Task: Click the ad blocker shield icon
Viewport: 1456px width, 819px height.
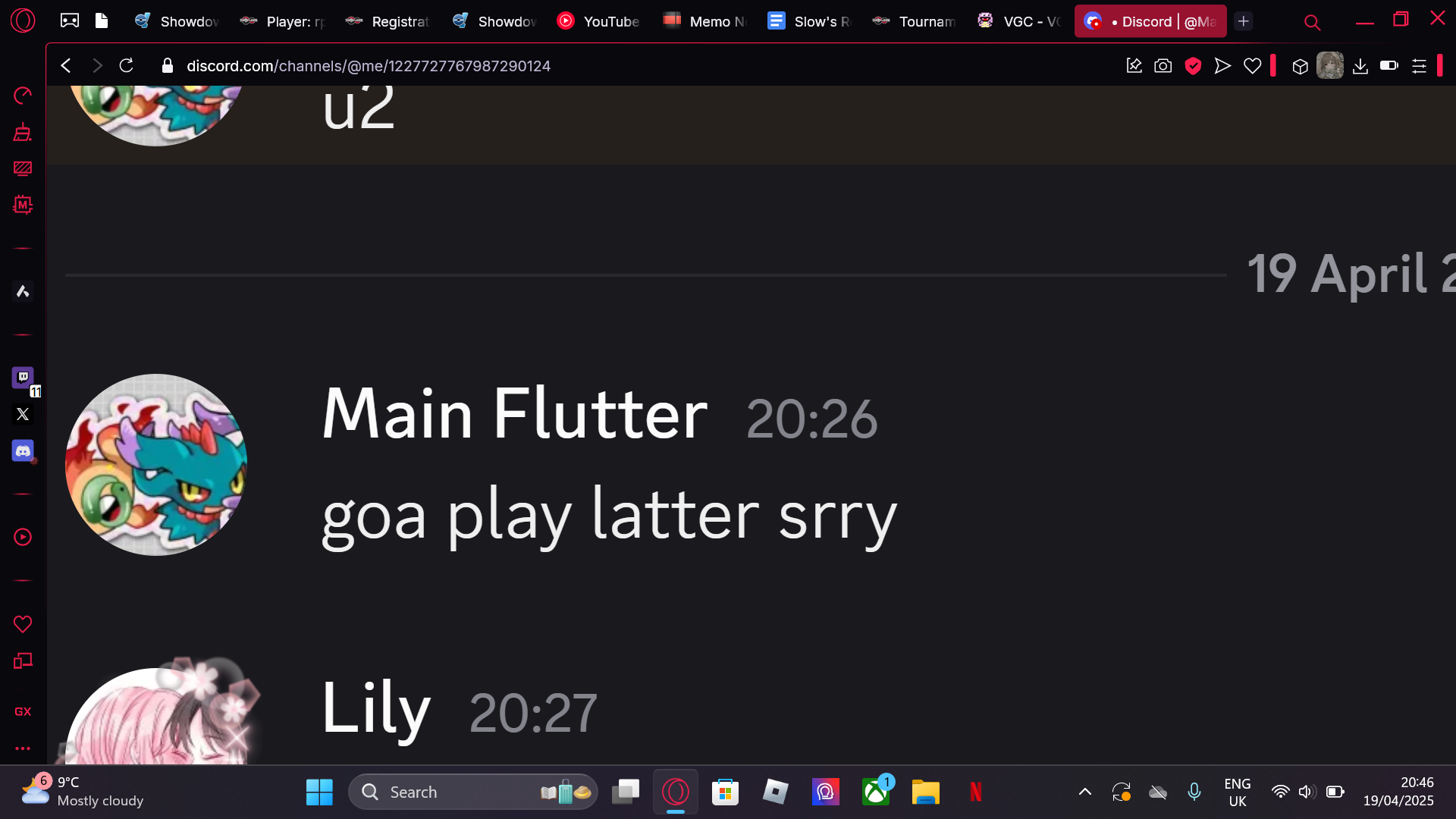Action: pyautogui.click(x=1193, y=66)
